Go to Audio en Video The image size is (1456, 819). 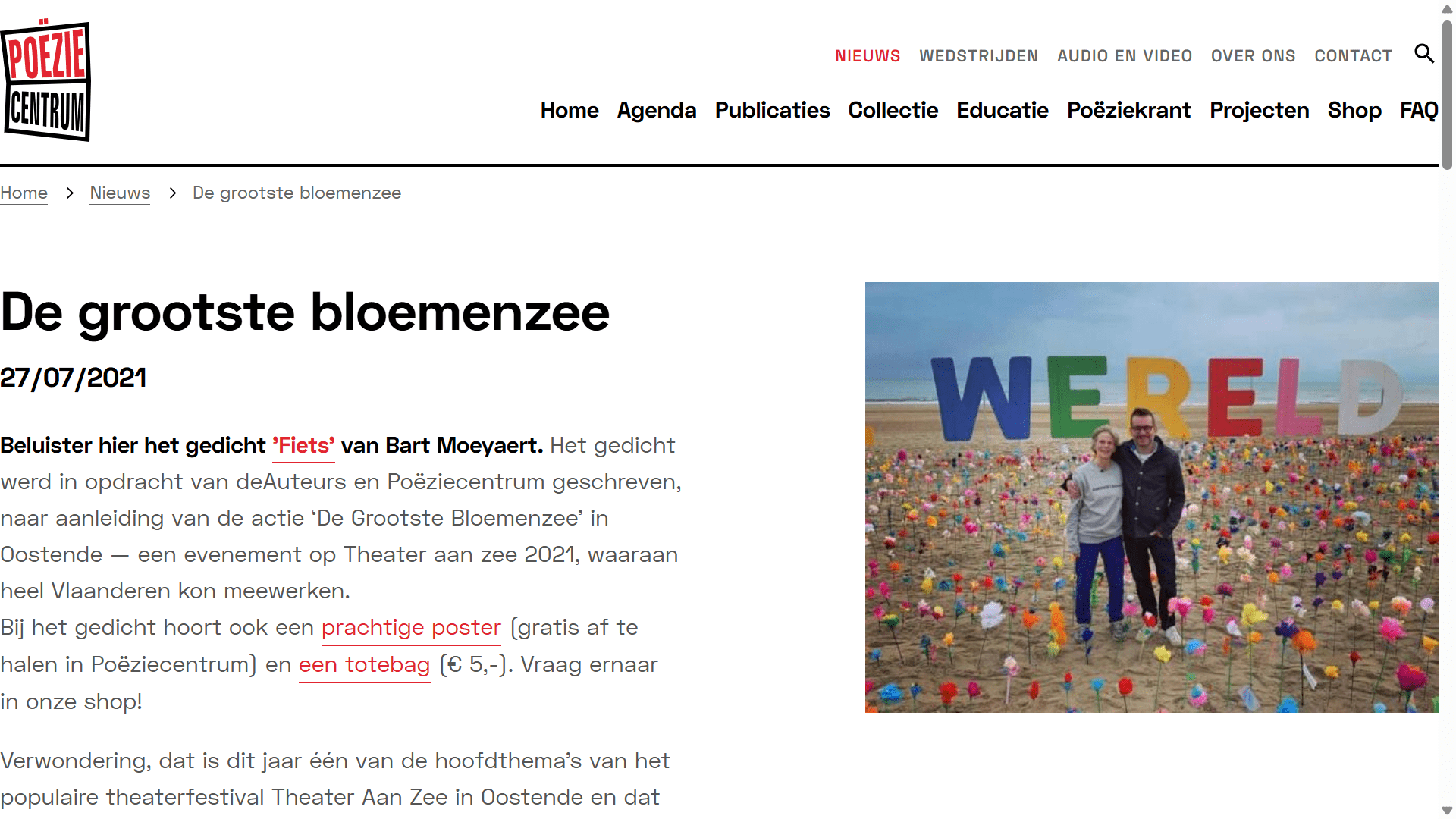click(x=1125, y=56)
